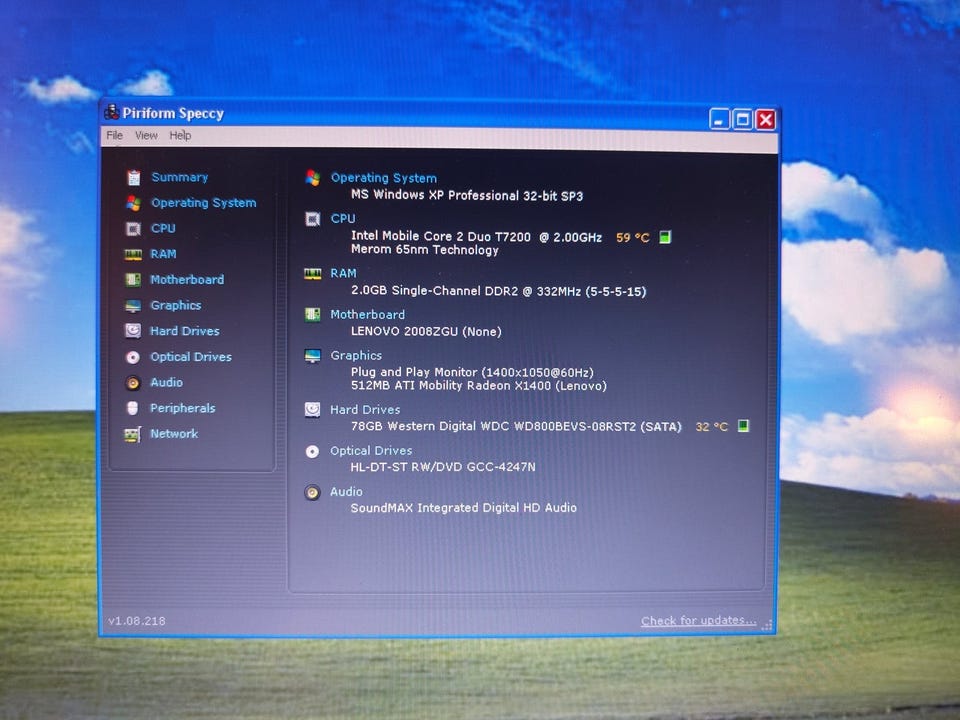Click Windows flag icon beside Operating System heading
960x720 pixels.
313,178
